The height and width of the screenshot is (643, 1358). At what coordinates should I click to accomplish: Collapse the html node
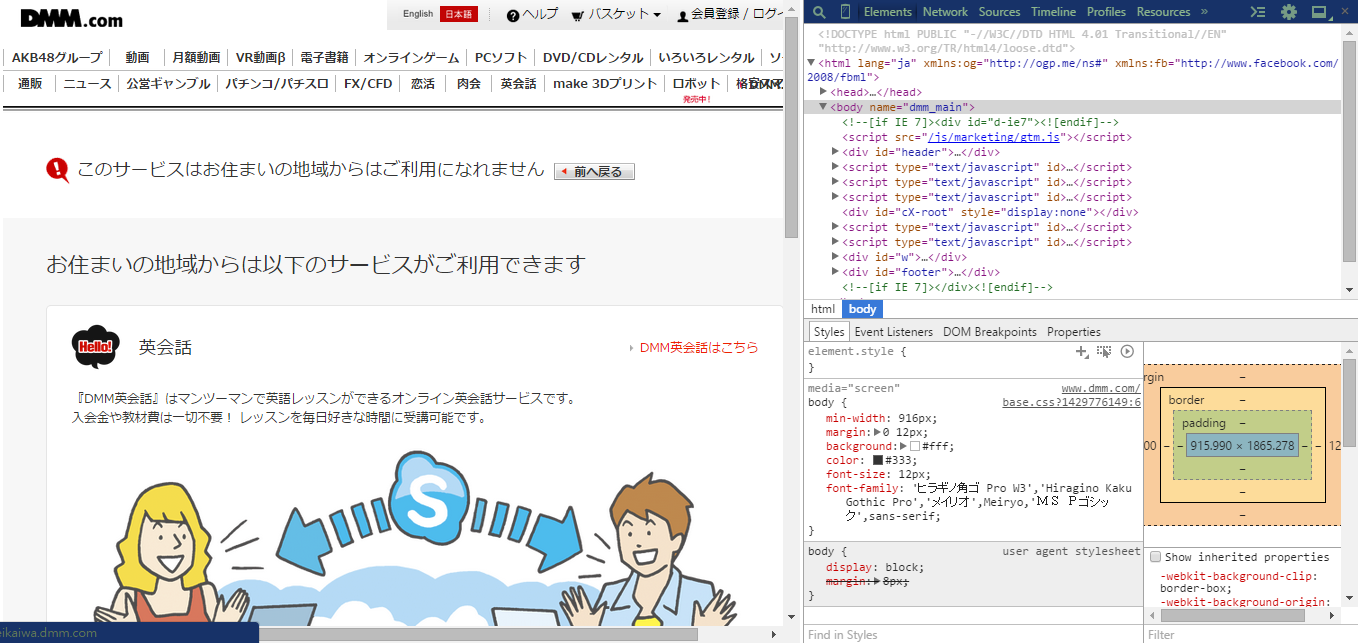pos(811,63)
